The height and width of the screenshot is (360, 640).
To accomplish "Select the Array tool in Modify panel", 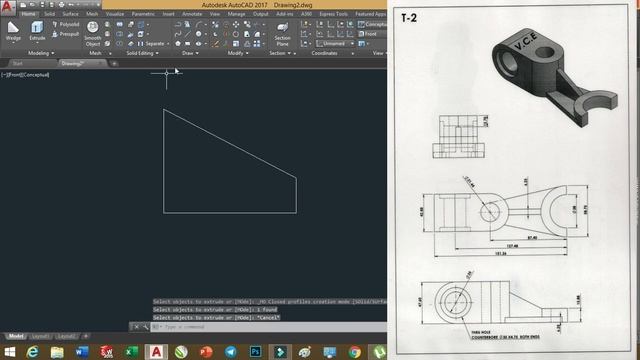I will pyautogui.click(x=257, y=44).
